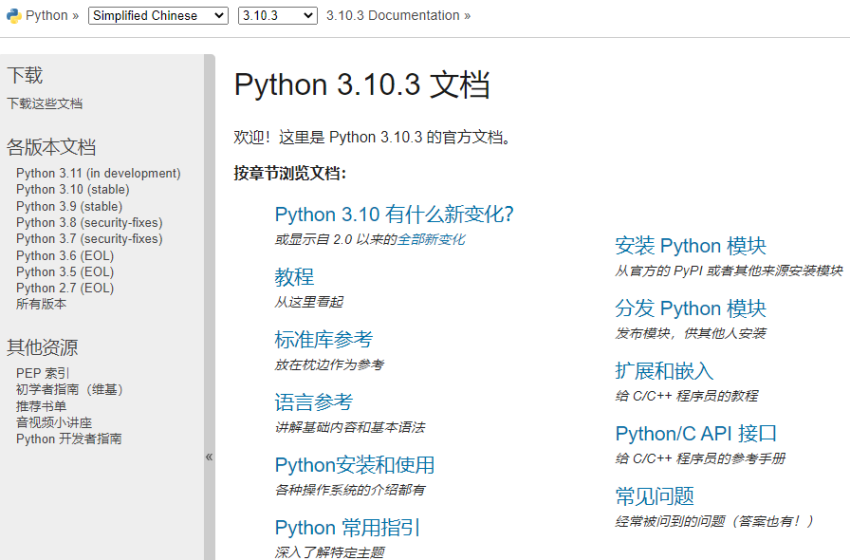The image size is (851, 560).
Task: Open Python 3.11 (in development) docs
Action: tap(98, 173)
